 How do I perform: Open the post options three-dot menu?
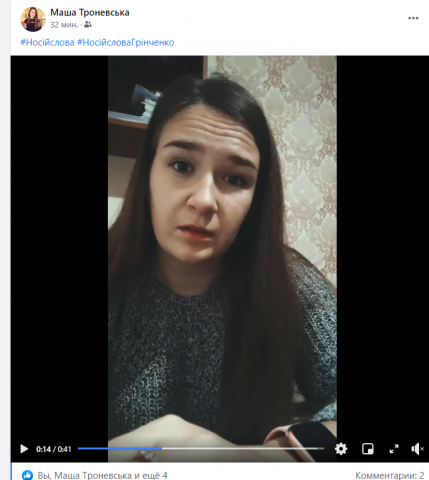413,18
